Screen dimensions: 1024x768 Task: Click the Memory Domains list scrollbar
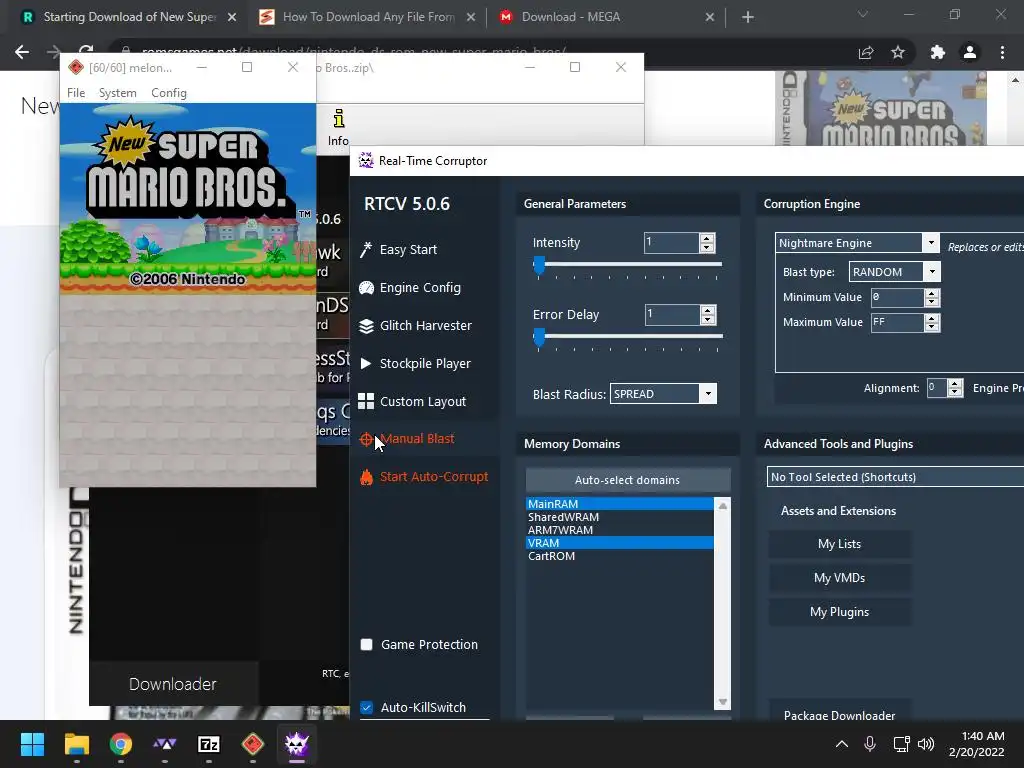coord(722,603)
